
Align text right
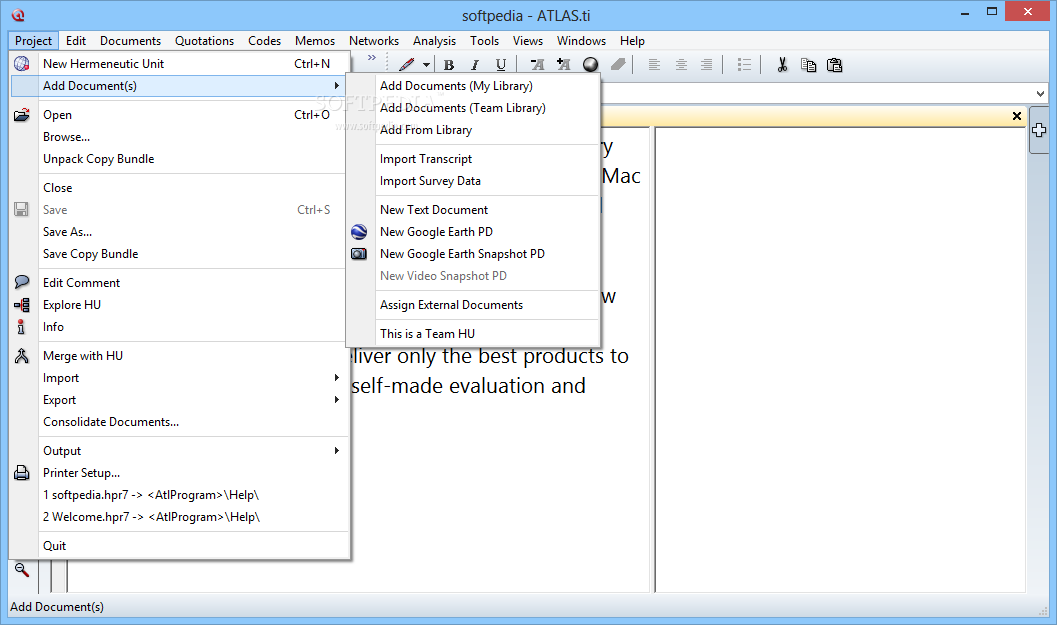click(x=706, y=65)
